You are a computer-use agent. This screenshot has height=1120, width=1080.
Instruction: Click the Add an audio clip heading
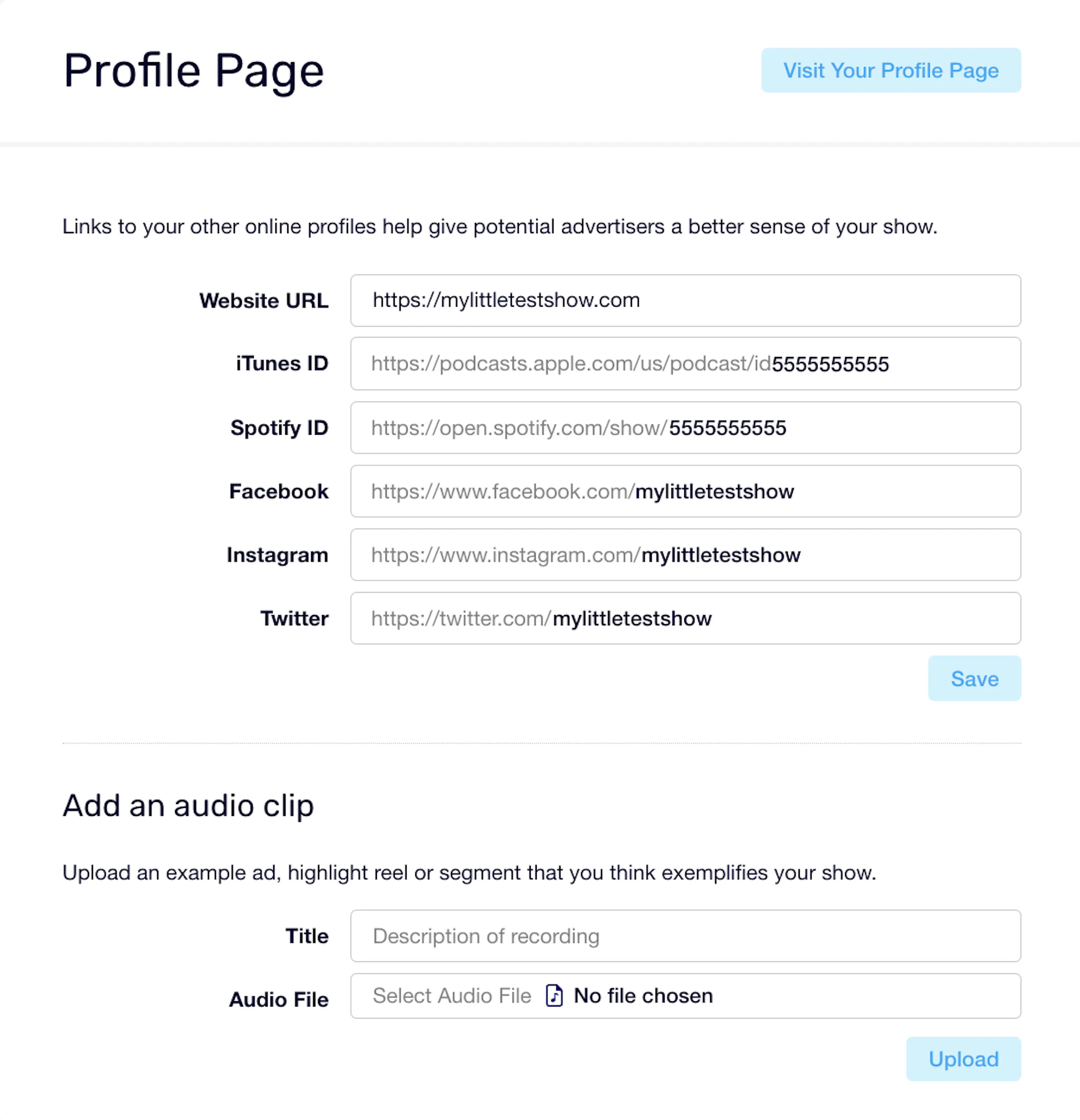point(188,806)
